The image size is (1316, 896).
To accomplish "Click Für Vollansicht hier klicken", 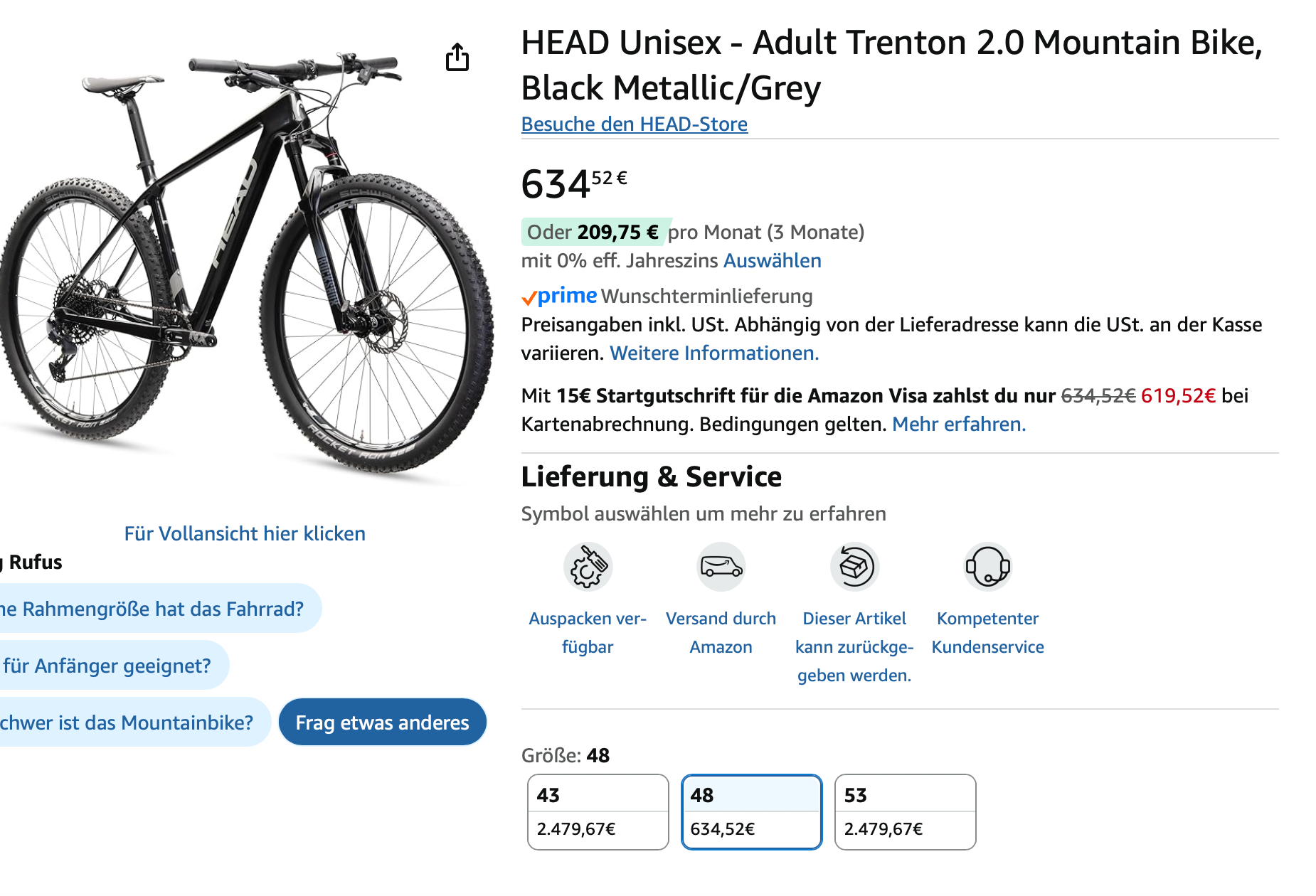I will 245,534.
